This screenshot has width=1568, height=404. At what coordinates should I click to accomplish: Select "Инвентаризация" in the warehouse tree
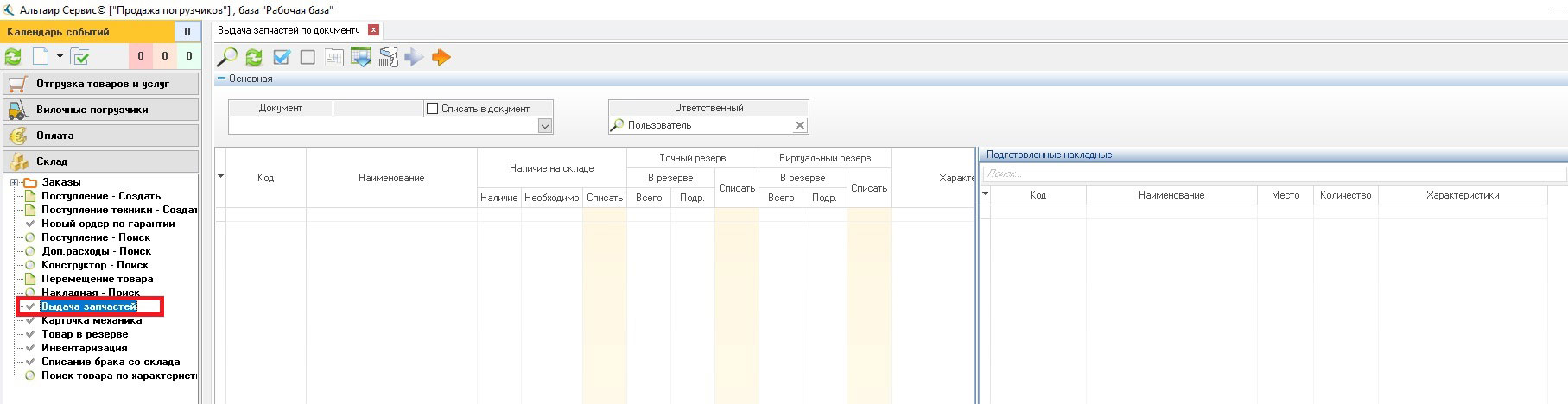[84, 348]
